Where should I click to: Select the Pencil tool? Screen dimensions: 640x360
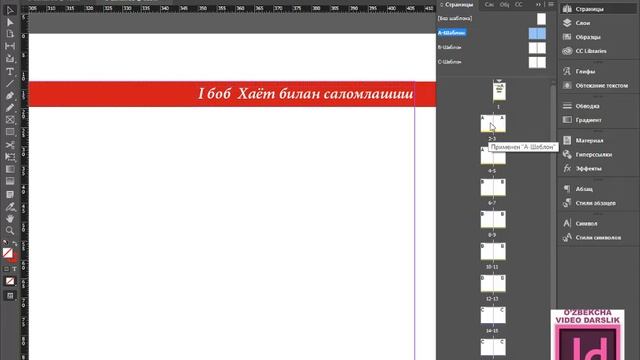point(10,108)
